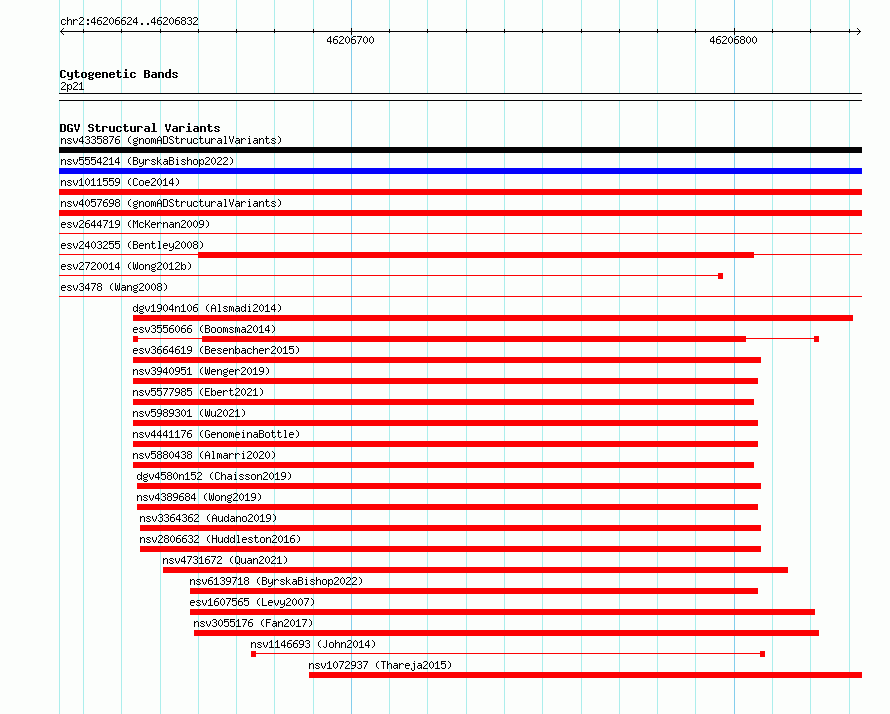Select the red nsv1011559 variant bar

tap(460, 192)
